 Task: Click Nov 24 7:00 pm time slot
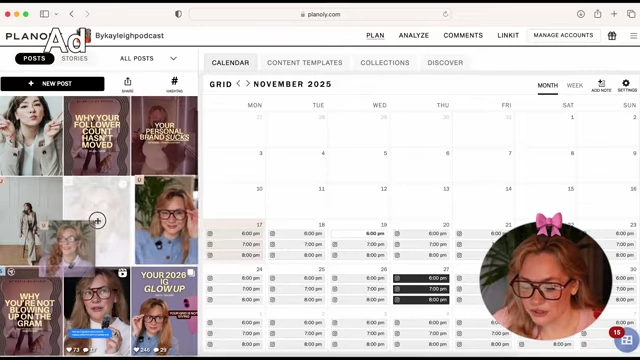coord(234,289)
